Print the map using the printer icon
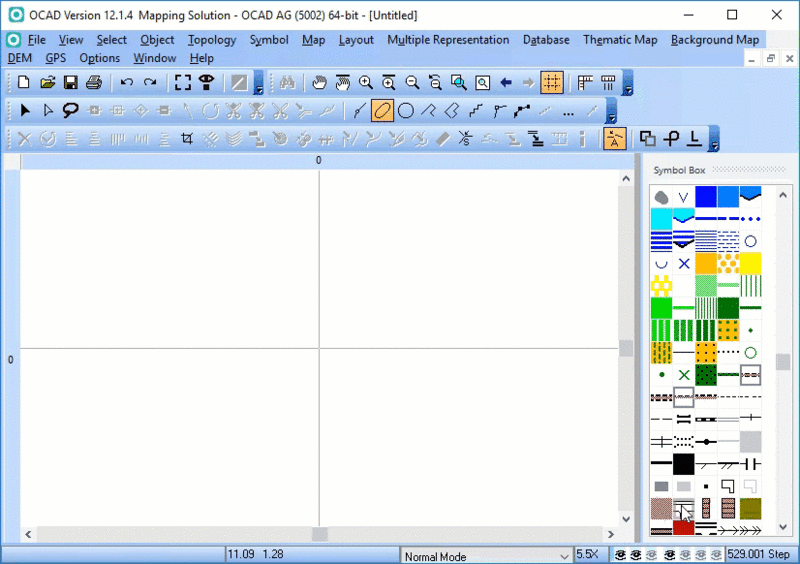Image resolution: width=800 pixels, height=564 pixels. [94, 82]
